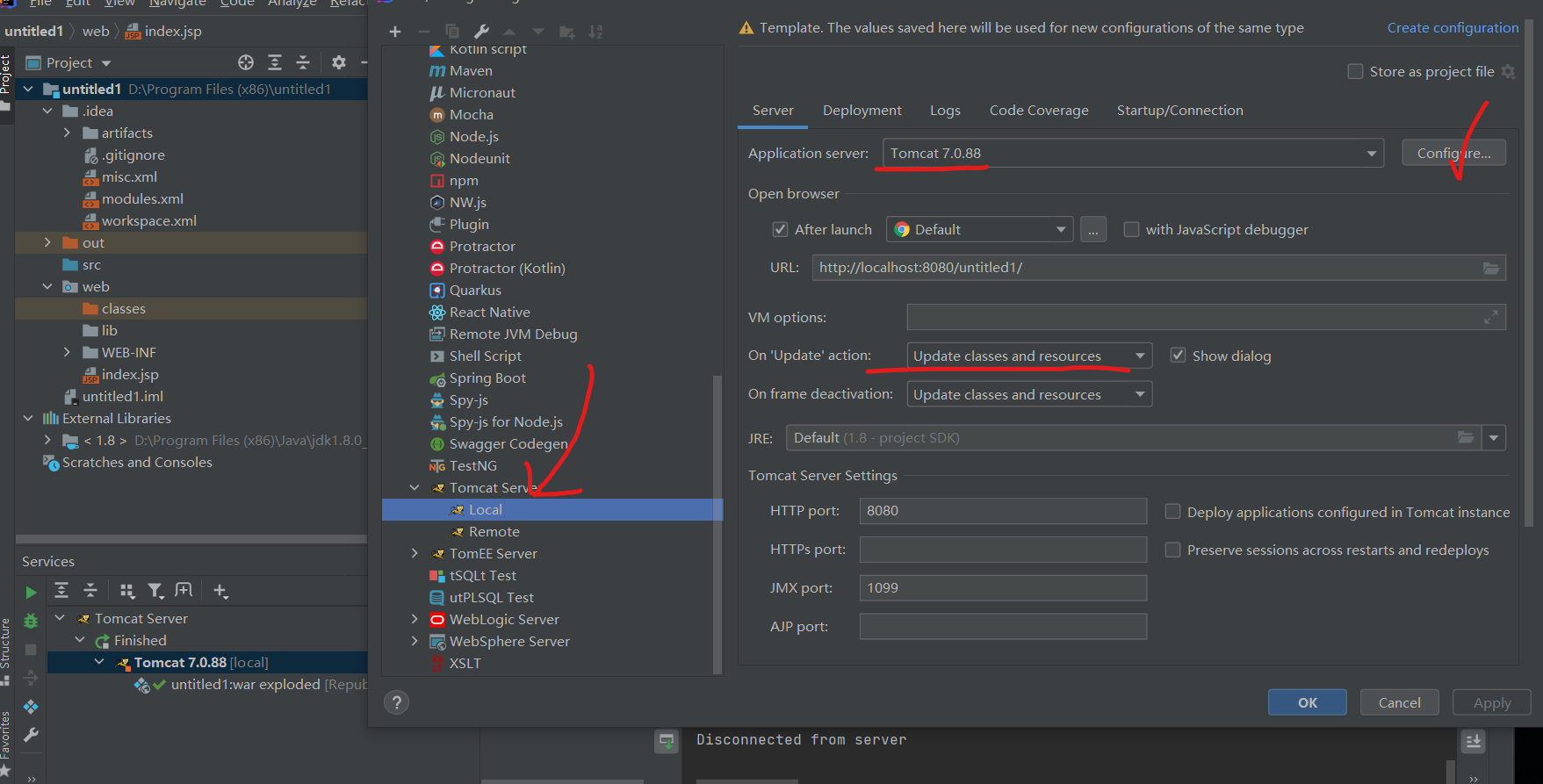Click the Filter funnel icon in Services toolbar
Viewport: 1543px width, 784px height.
tap(155, 591)
